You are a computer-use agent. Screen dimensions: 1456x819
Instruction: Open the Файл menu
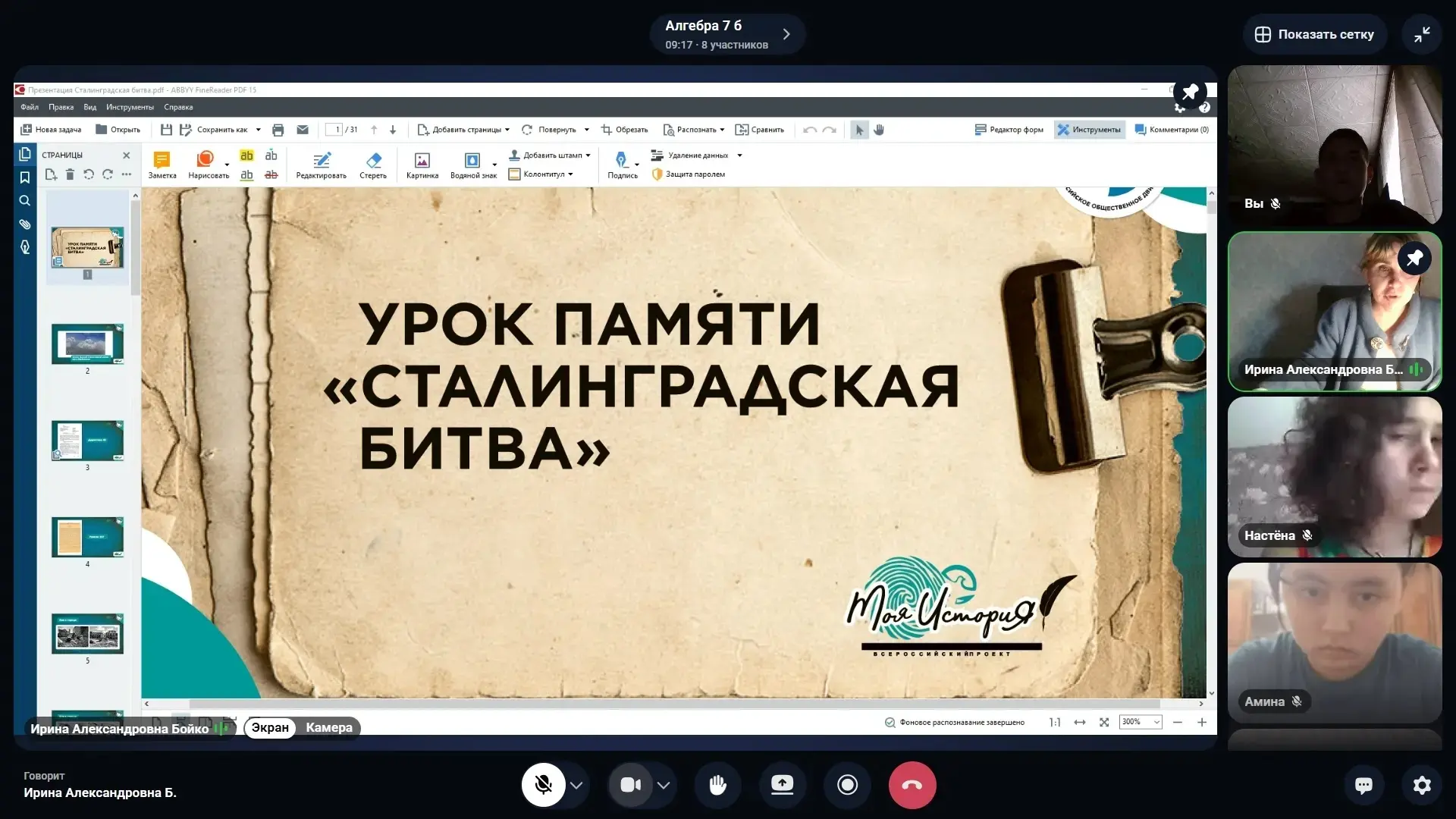[x=30, y=107]
